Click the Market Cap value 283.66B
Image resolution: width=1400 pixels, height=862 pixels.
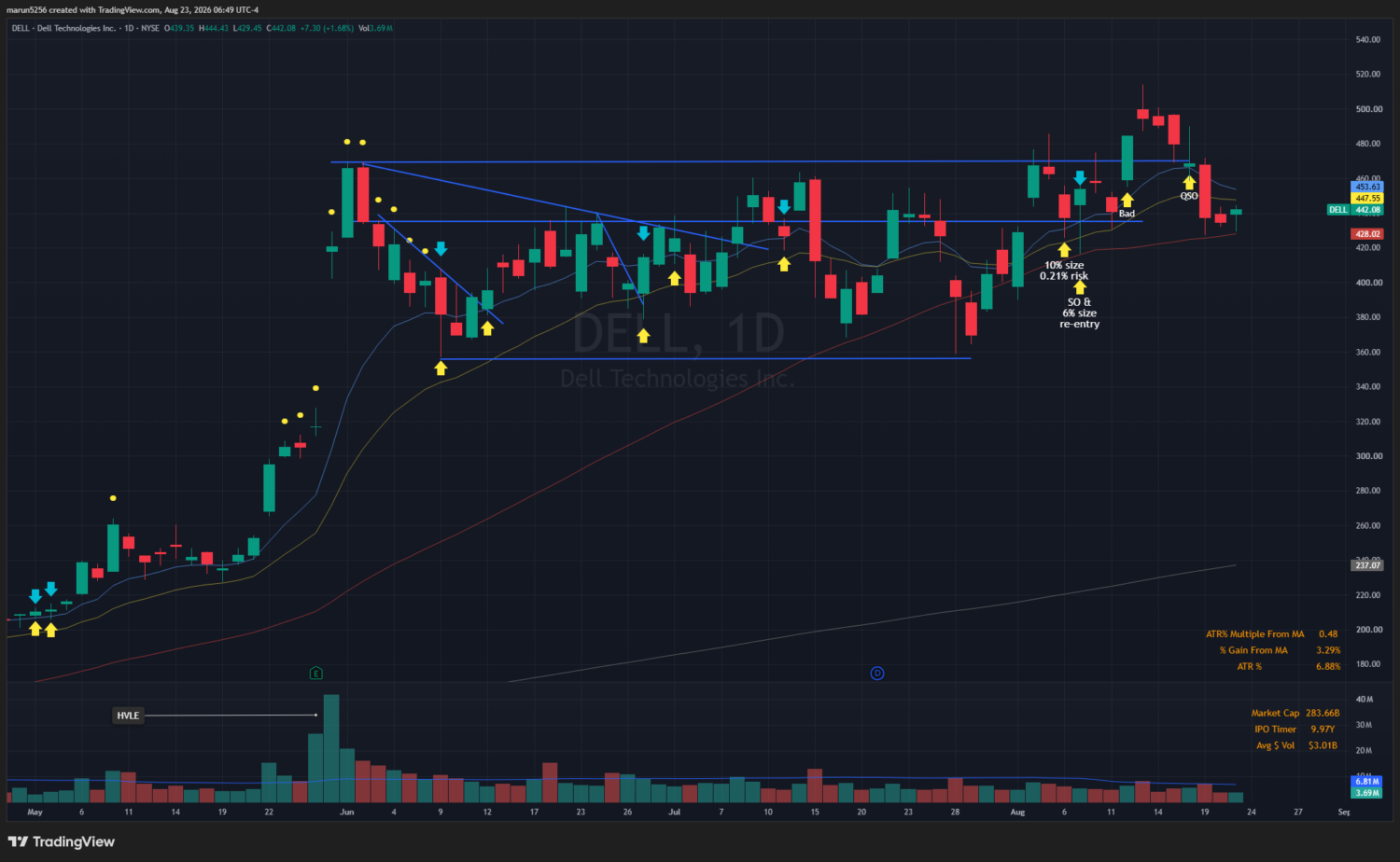[x=1323, y=714]
